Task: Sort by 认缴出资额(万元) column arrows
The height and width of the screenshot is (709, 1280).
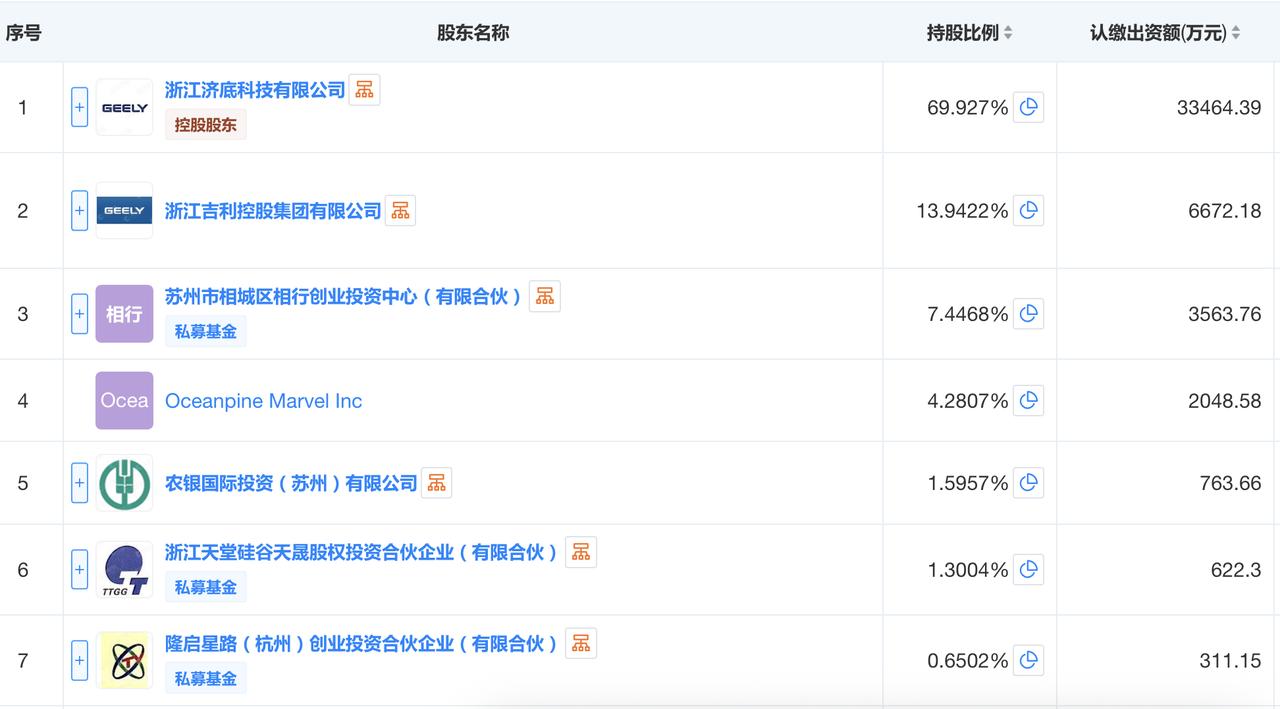Action: tap(1235, 33)
